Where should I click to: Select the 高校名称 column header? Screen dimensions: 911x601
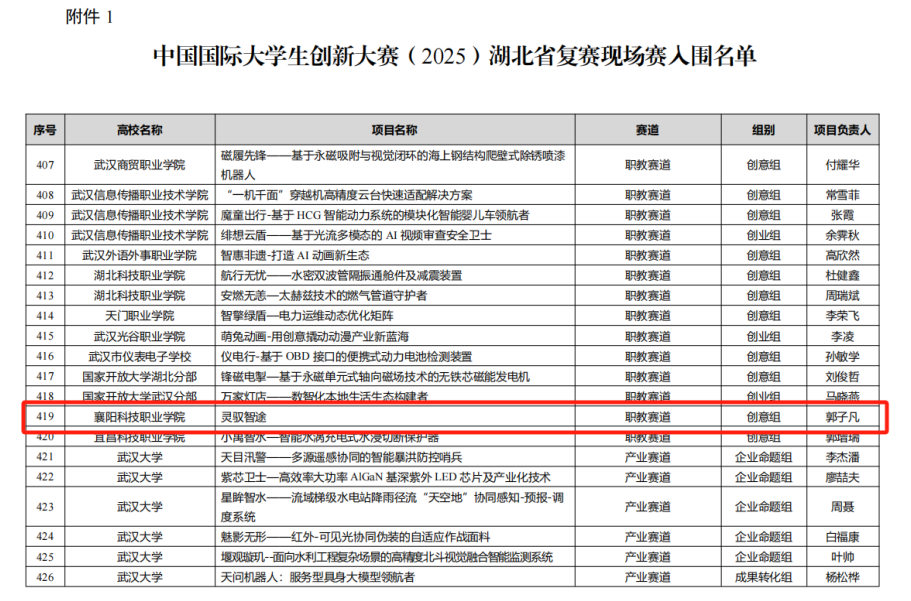(139, 130)
